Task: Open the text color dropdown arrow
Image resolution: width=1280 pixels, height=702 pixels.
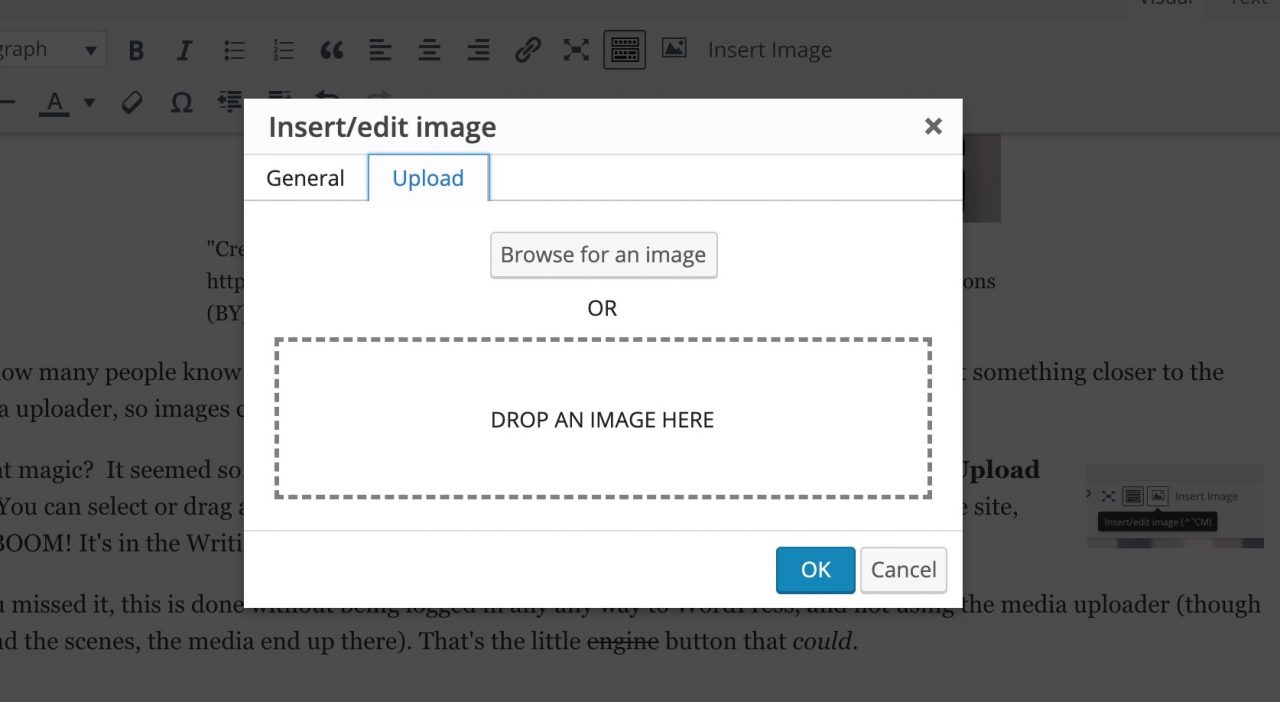Action: (x=89, y=103)
